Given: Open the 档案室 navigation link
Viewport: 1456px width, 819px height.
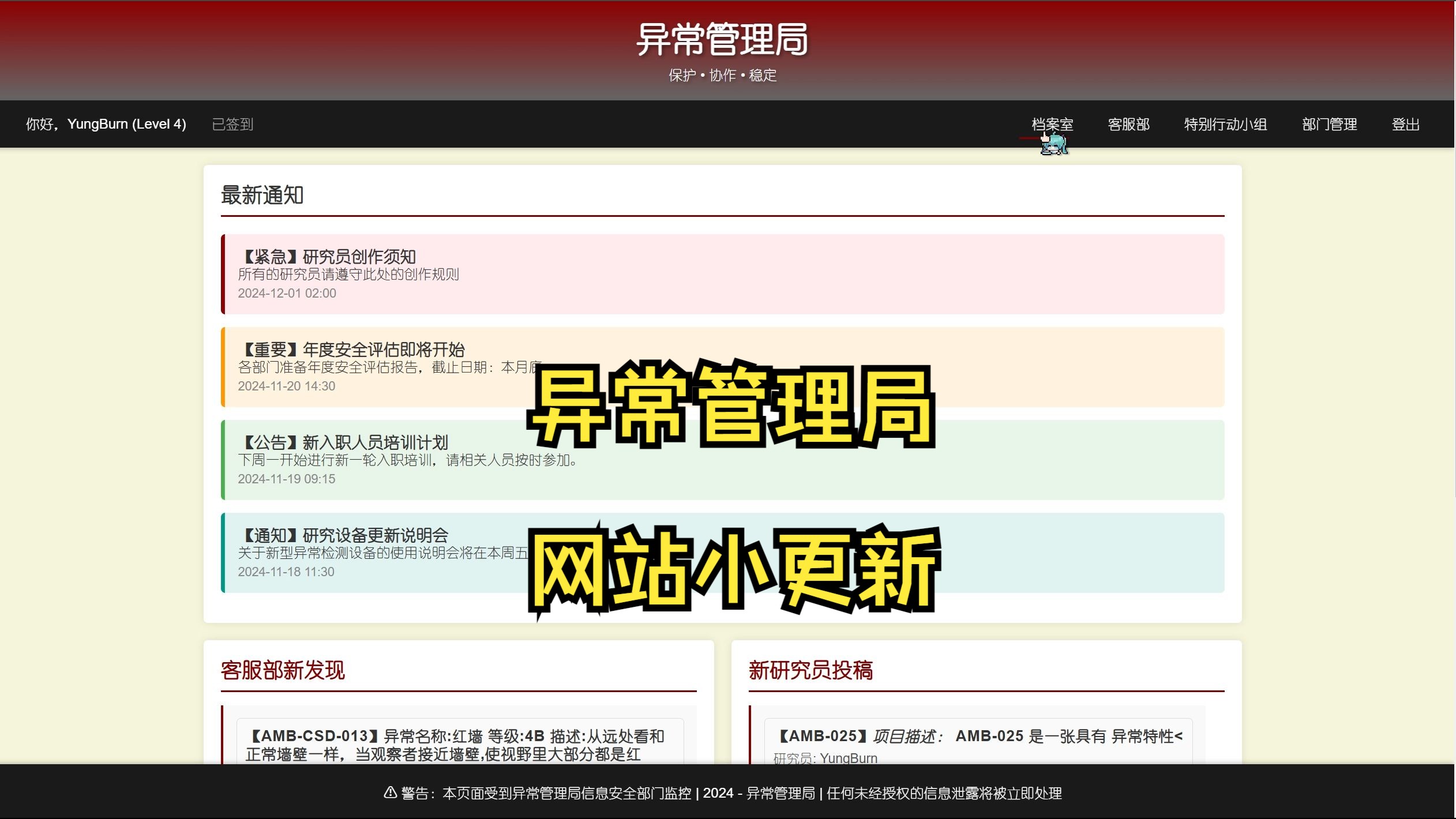Looking at the screenshot, I should [x=1052, y=124].
